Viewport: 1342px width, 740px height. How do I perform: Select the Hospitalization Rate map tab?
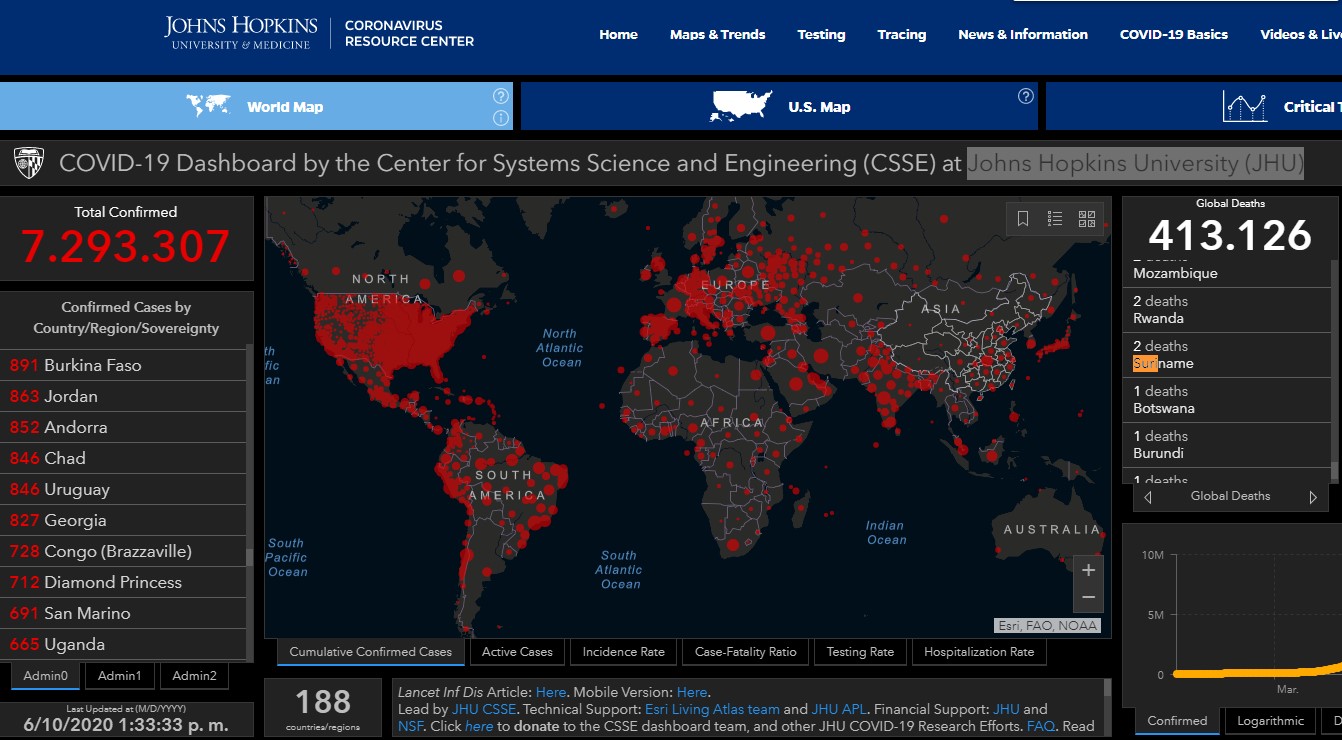click(979, 652)
